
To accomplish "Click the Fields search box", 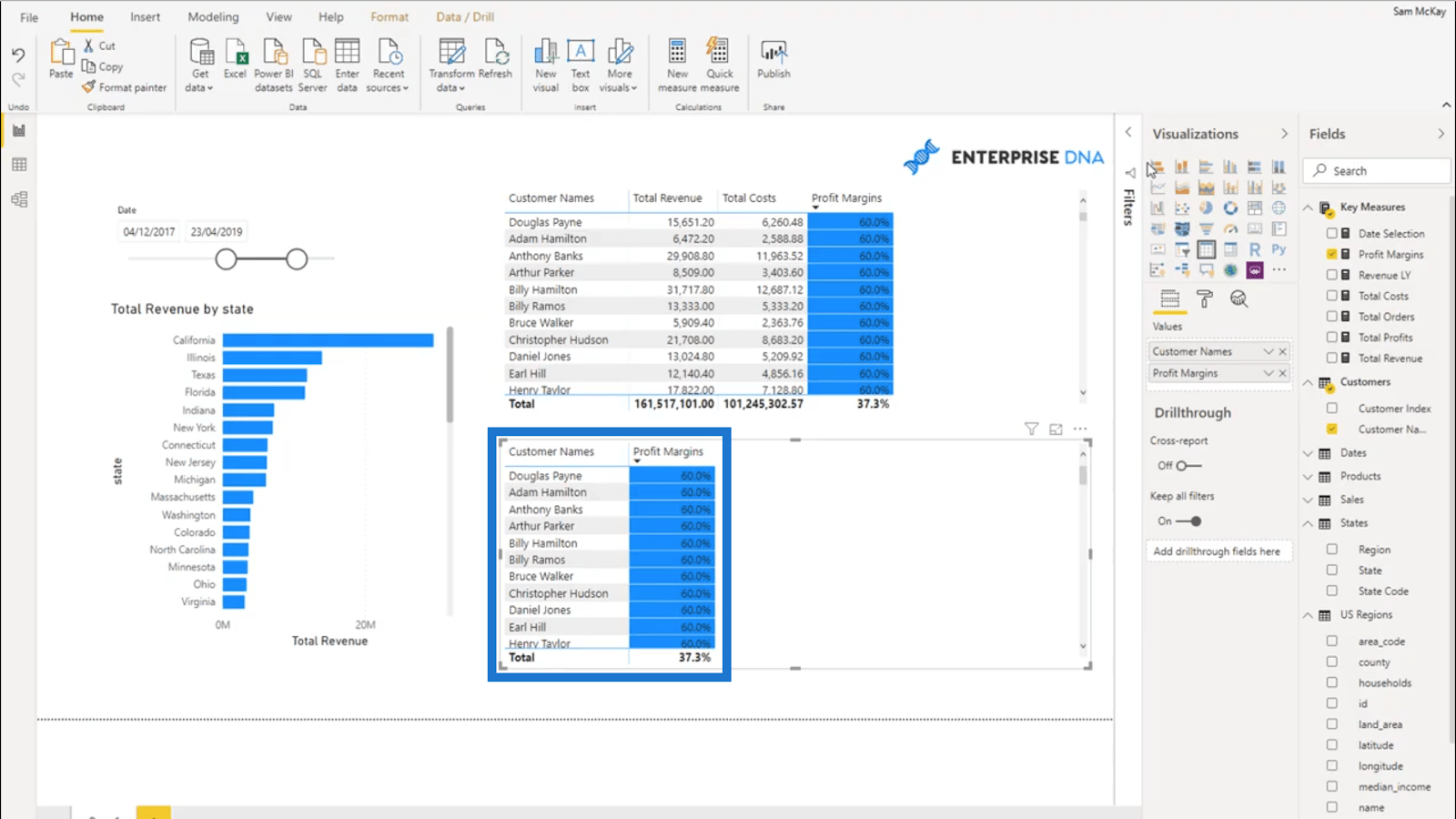I will [x=1377, y=171].
